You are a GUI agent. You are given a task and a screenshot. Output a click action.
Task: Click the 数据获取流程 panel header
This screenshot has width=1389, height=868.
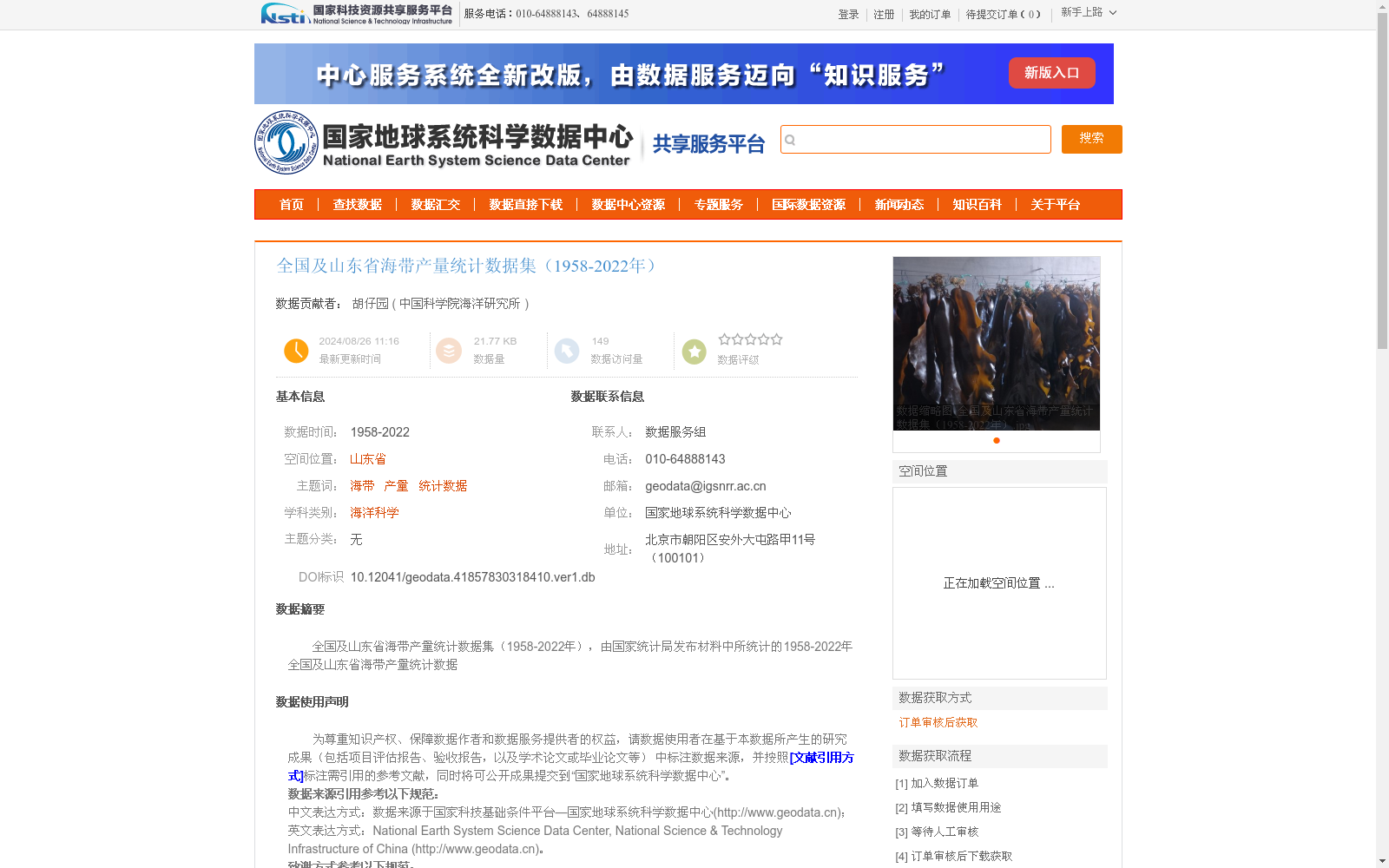(x=1000, y=756)
